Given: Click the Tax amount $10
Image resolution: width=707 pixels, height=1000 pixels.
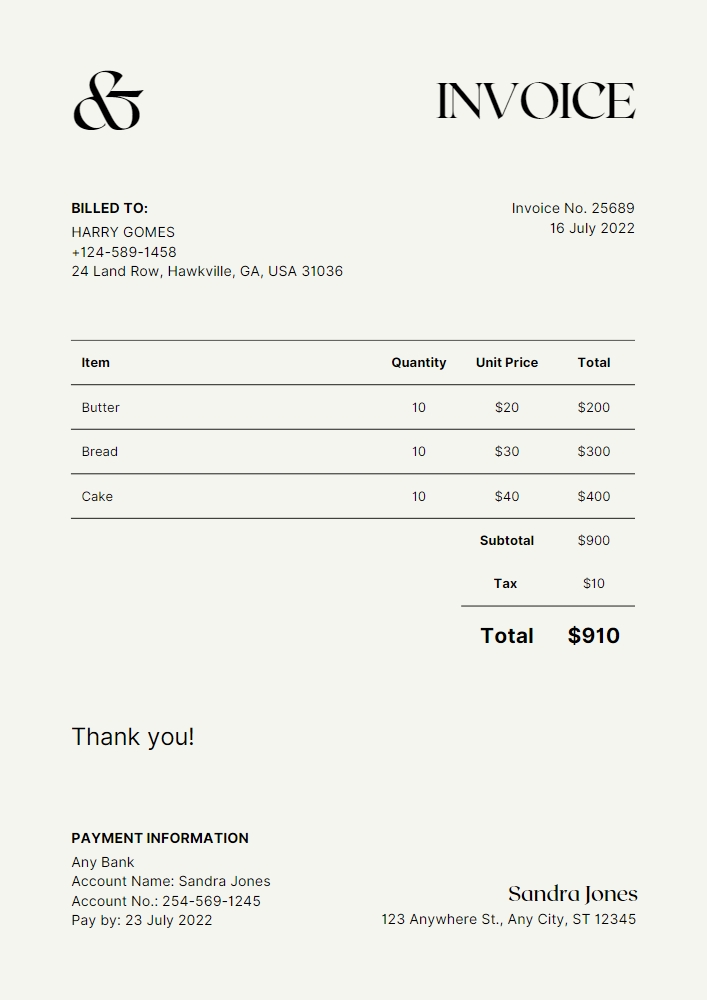Looking at the screenshot, I should (x=594, y=584).
